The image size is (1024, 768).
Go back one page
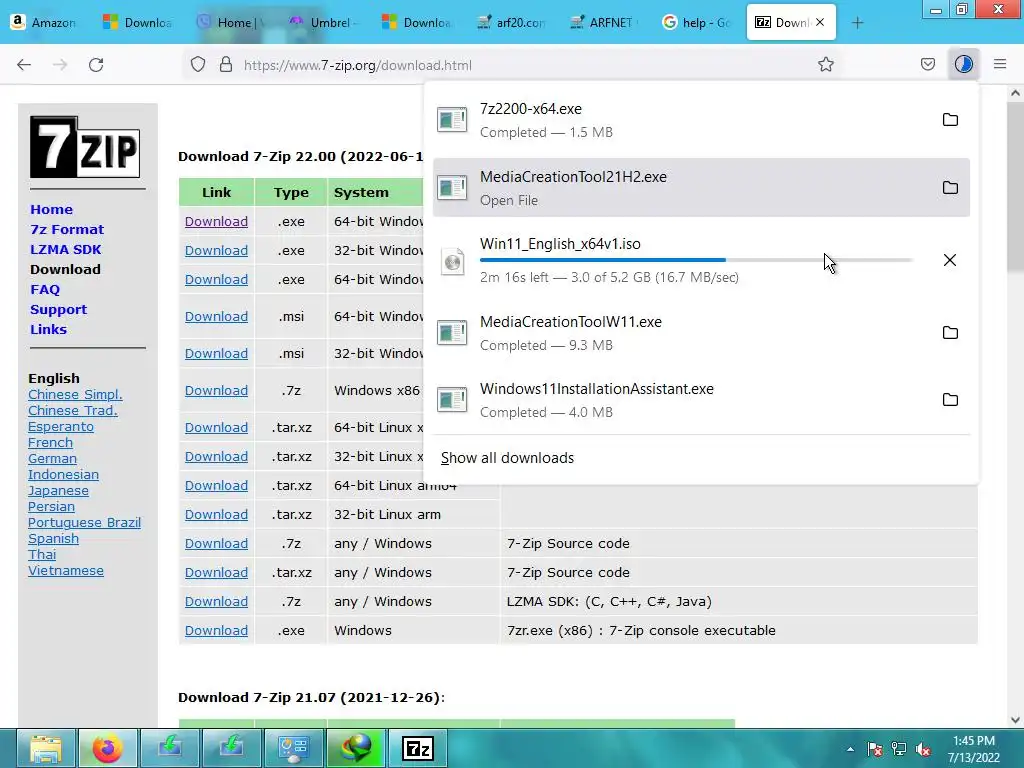click(24, 65)
